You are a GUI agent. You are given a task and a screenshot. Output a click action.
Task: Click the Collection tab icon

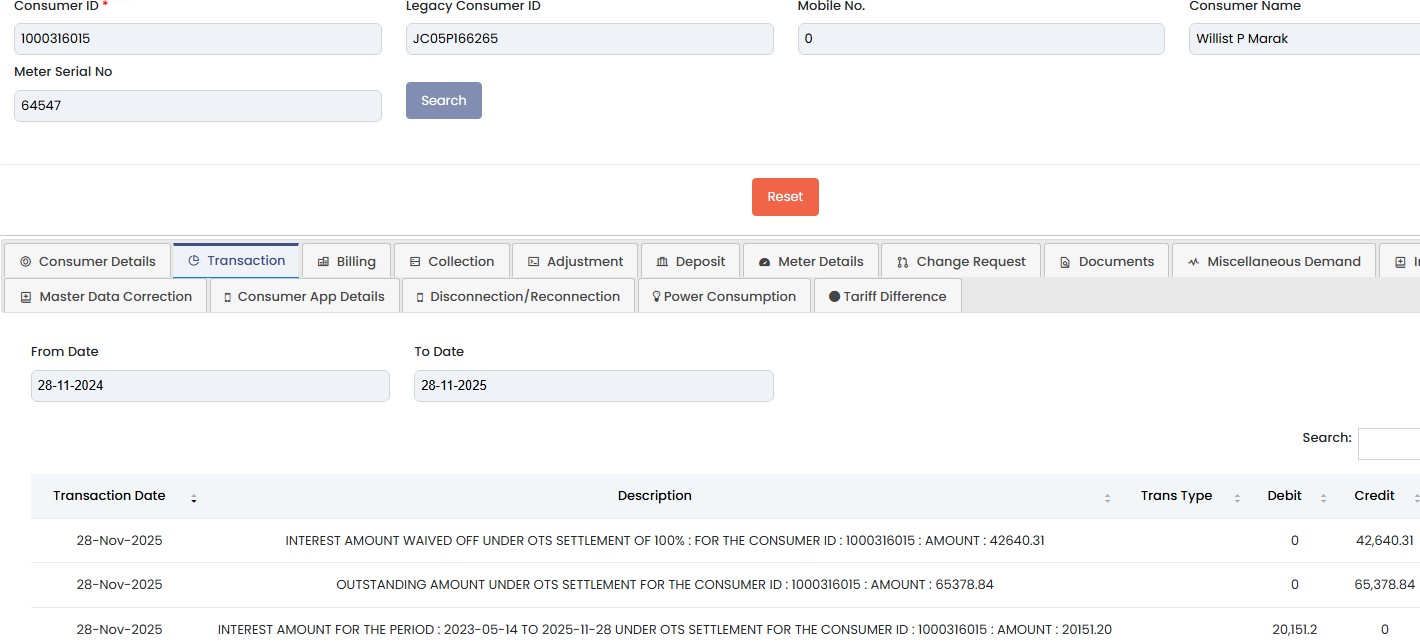pyautogui.click(x=415, y=262)
